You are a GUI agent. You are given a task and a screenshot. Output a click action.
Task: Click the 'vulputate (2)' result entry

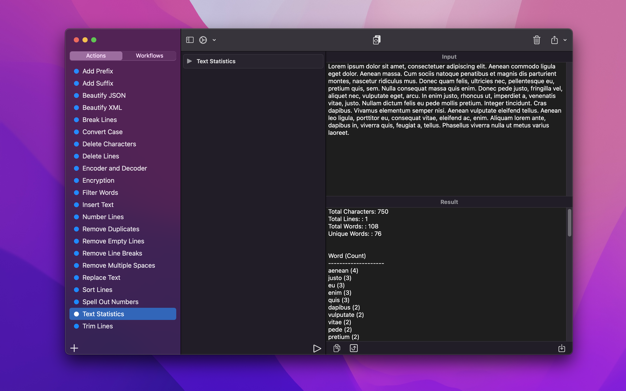tap(346, 315)
